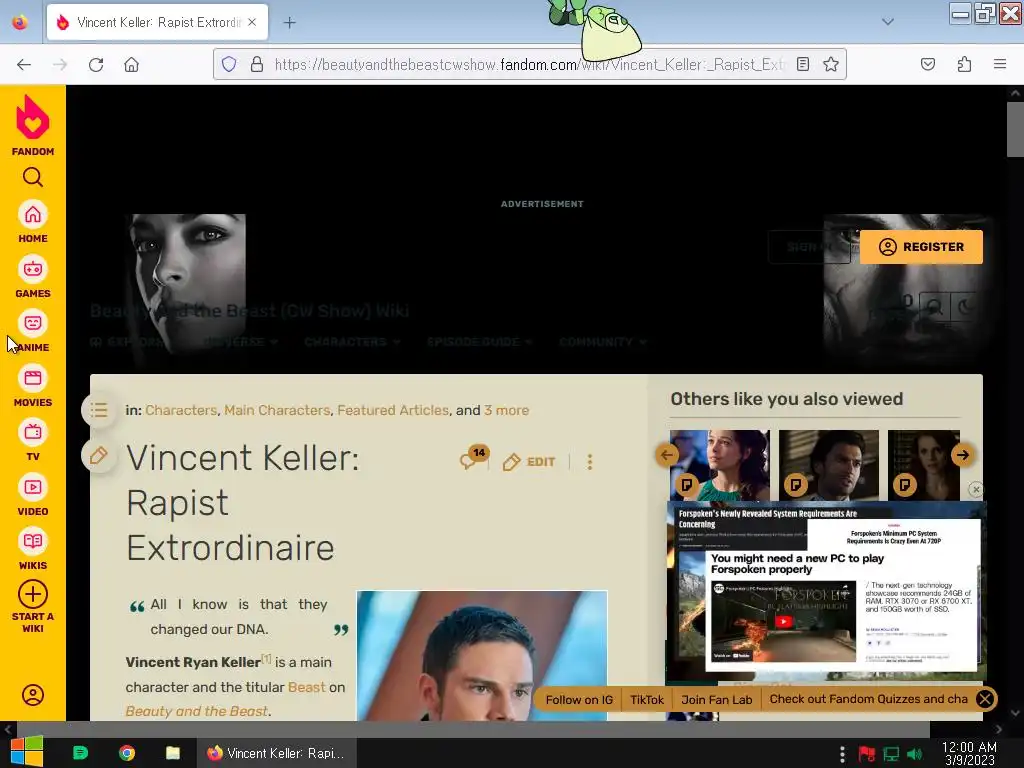The height and width of the screenshot is (768, 1024).
Task: Close the Vincent Keller tab
Action: click(x=252, y=22)
